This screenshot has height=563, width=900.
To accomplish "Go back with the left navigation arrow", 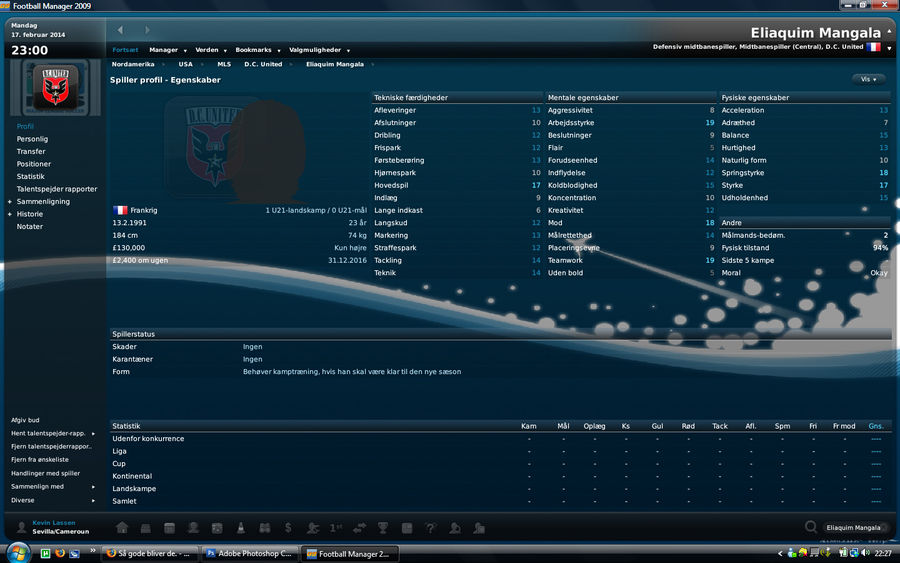I will point(120,30).
